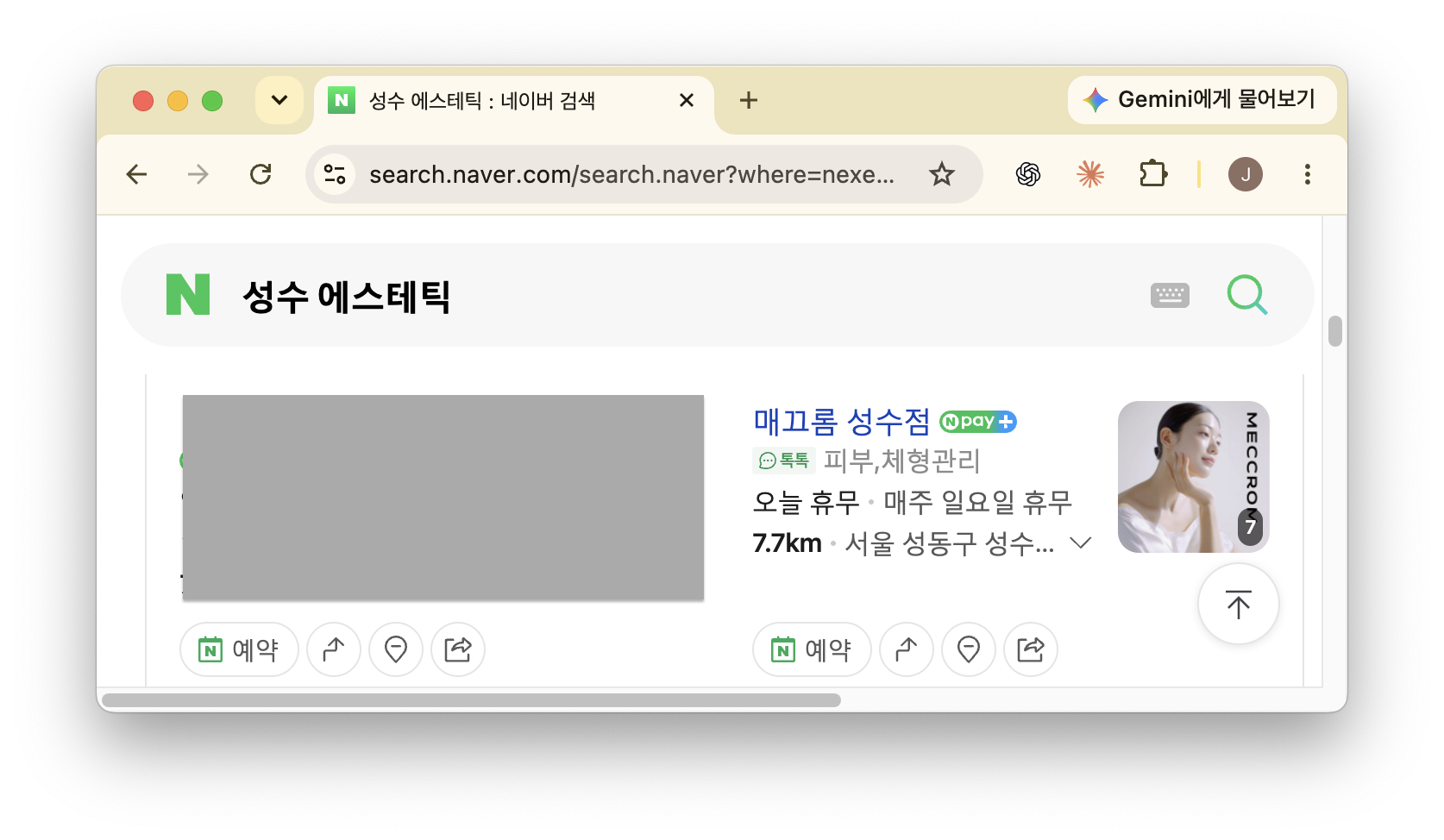This screenshot has height=840, width=1444.
Task: Share the 매끄롬 성수점 listing
Action: 1031,649
